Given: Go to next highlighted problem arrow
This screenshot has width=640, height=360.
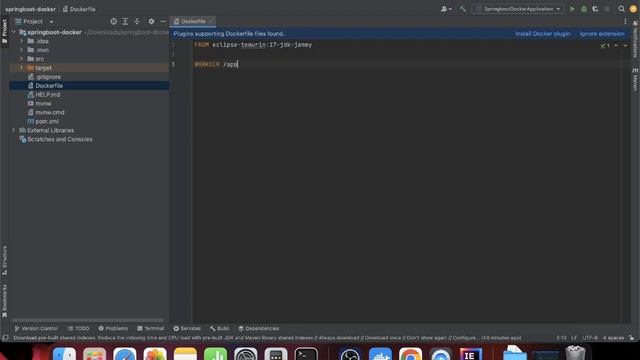Looking at the screenshot, I should tap(625, 46).
